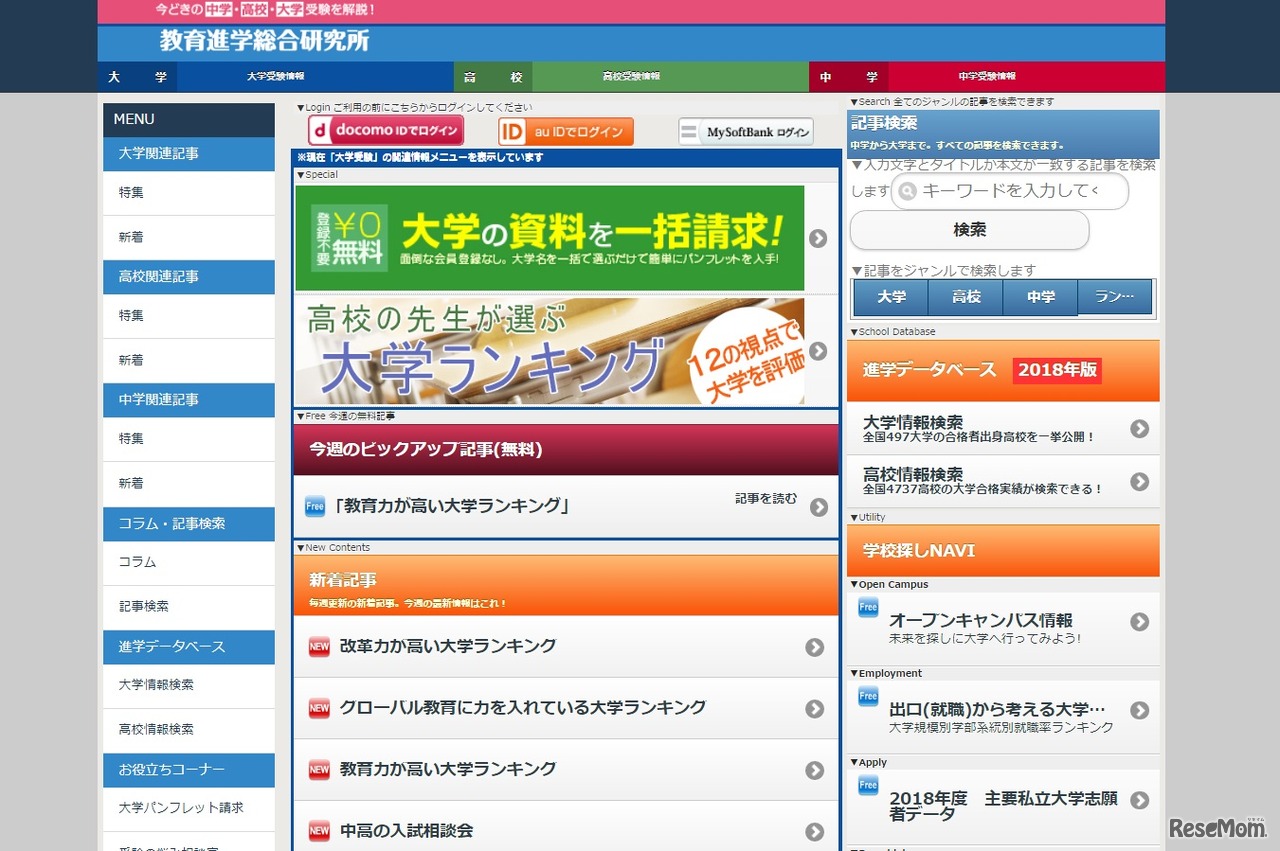
Task: Open 新着 under 高校関連記事 in sidebar
Action: click(x=189, y=361)
